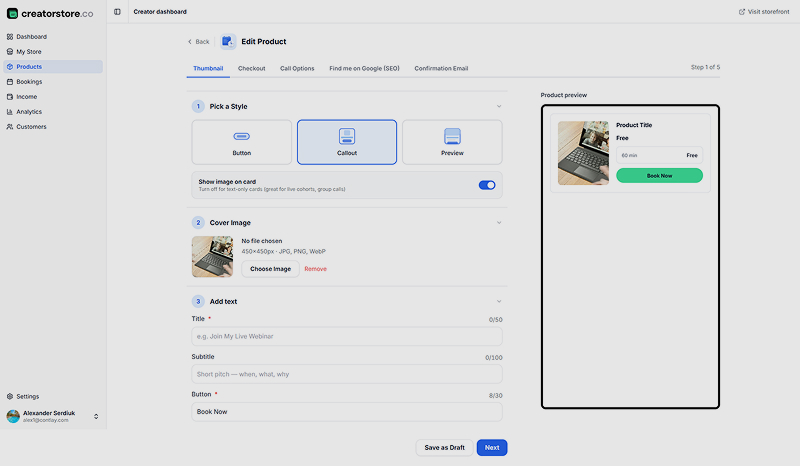Toggle the sidebar collapse icon
This screenshot has width=800, height=466.
pyautogui.click(x=117, y=12)
